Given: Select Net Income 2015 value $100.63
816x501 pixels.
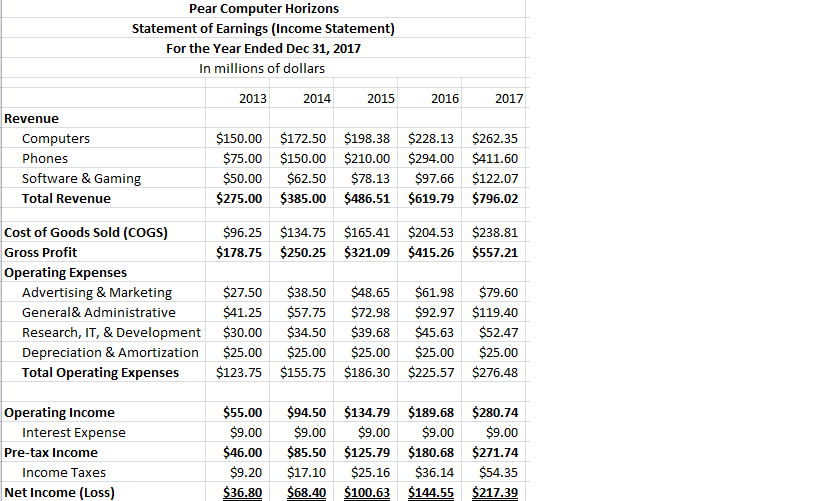Looking at the screenshot, I should [x=367, y=493].
